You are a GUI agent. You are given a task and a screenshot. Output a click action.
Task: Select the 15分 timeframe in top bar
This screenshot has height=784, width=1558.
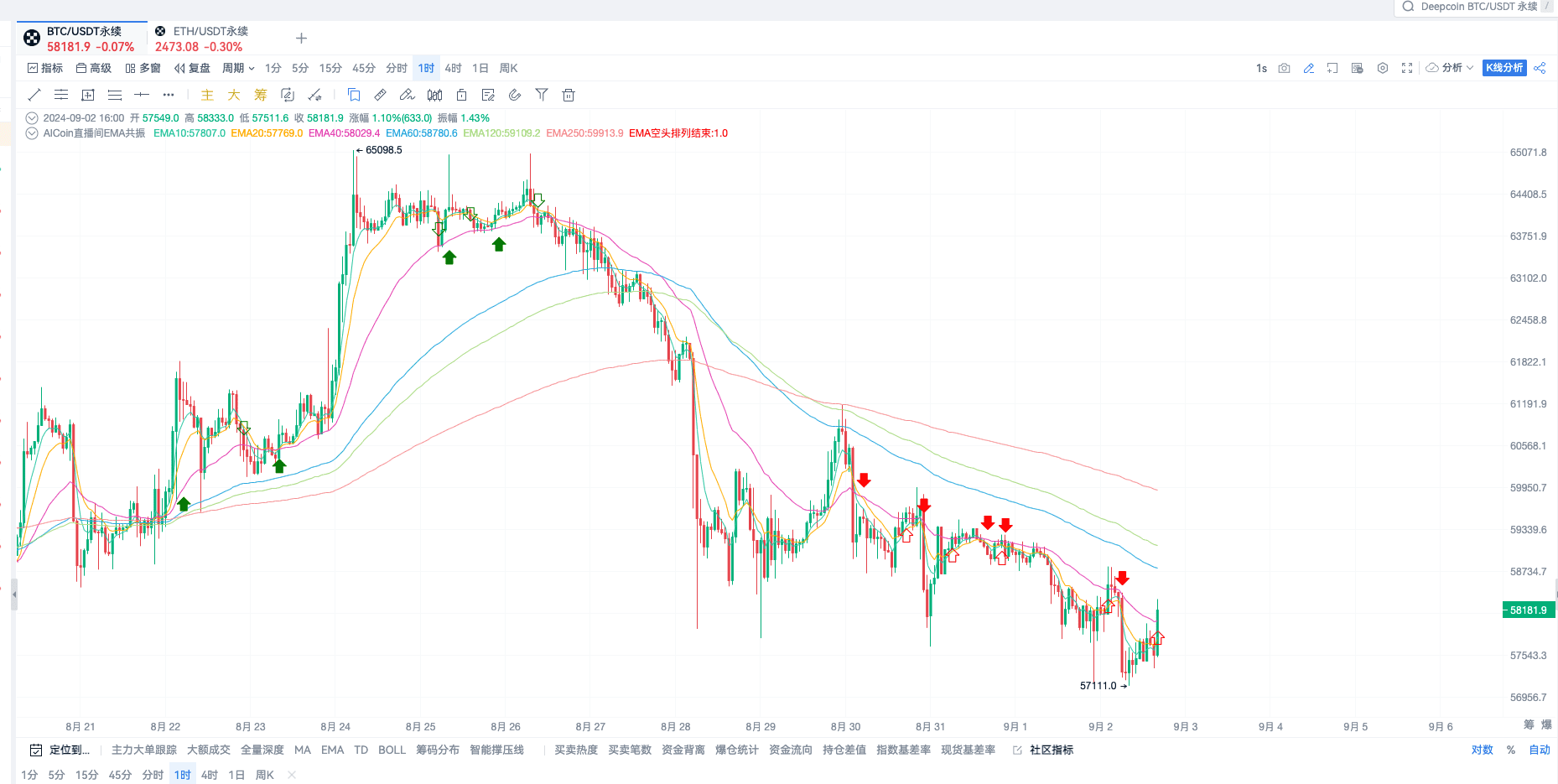click(330, 68)
